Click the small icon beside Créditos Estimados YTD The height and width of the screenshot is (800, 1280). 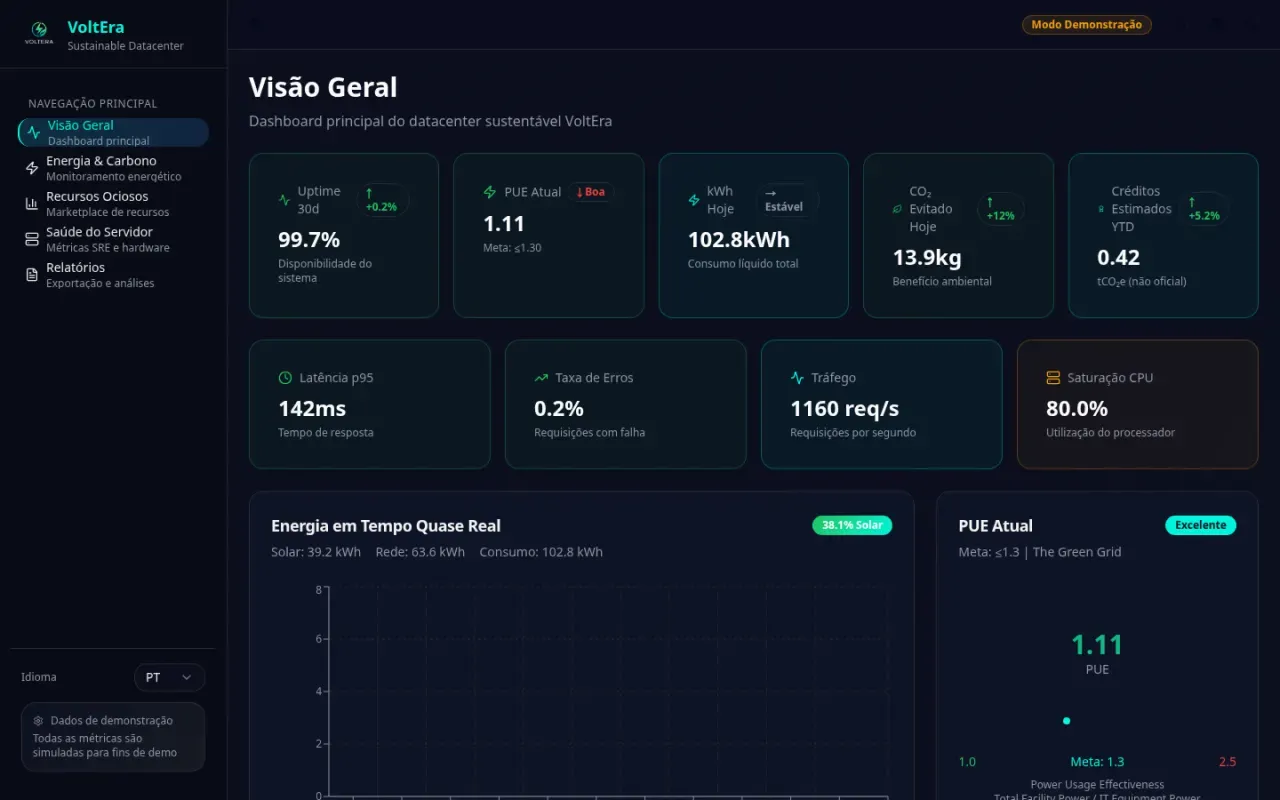point(1101,209)
